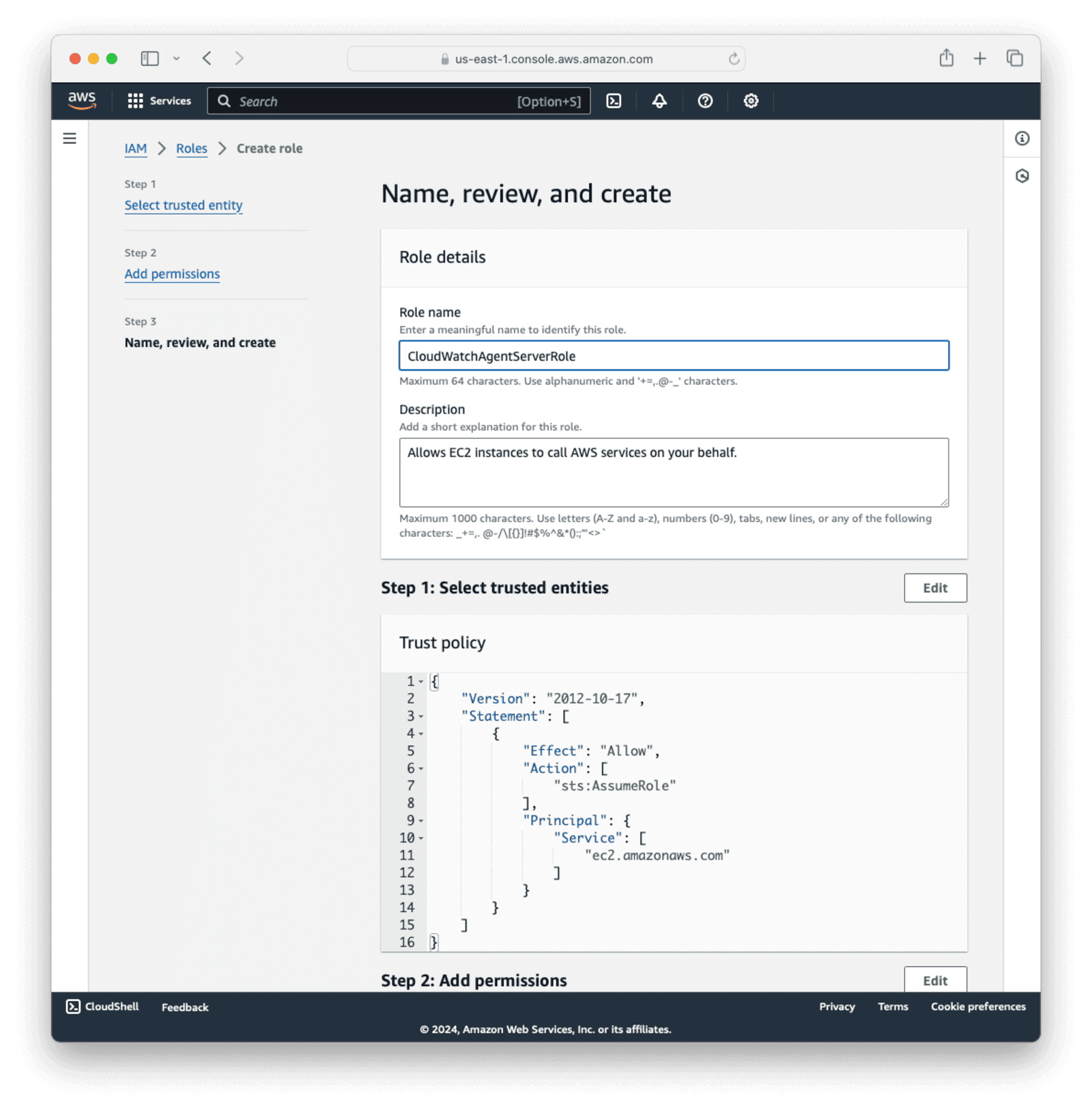Click the "ec2.amazonaws.com" service text
Screen dimensions: 1092x1110
[657, 856]
